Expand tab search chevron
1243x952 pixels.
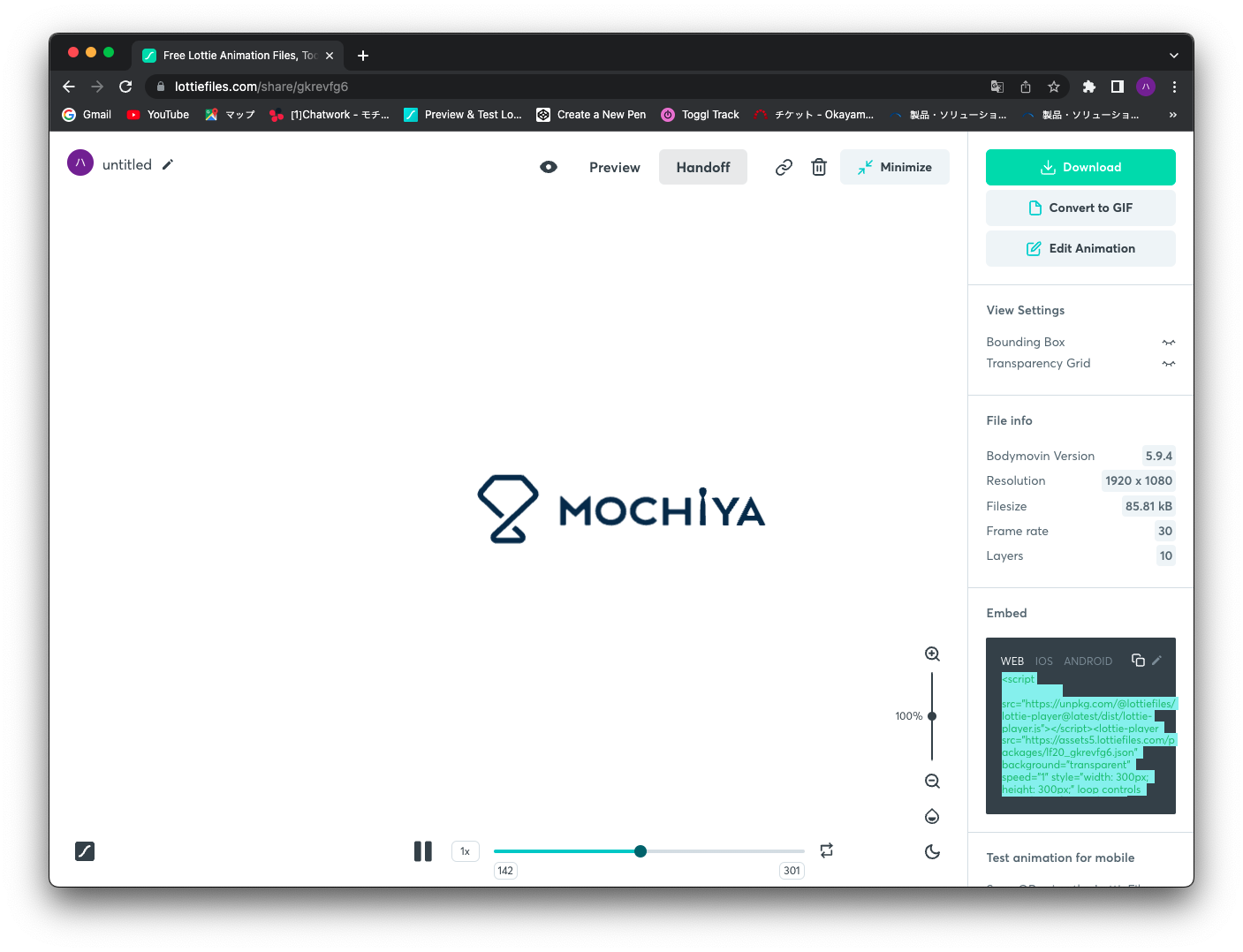(1174, 56)
